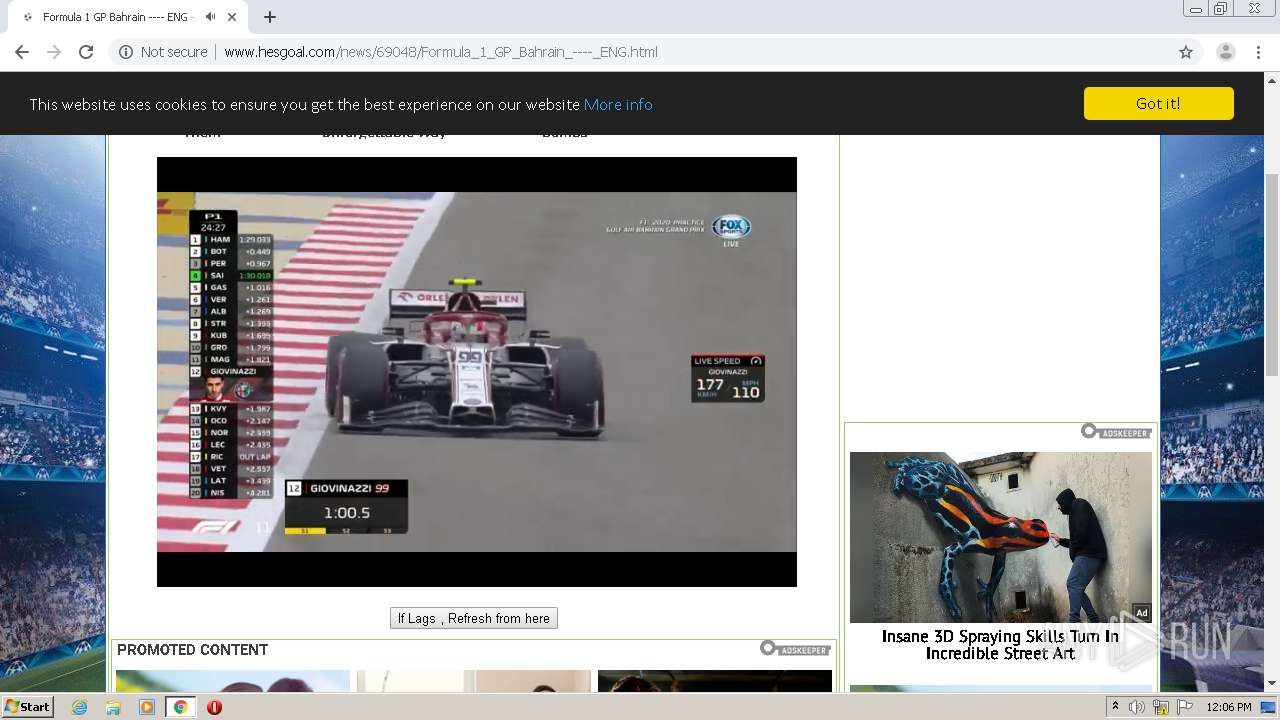
Task: Open the red Opera taskbar icon
Action: coord(214,707)
